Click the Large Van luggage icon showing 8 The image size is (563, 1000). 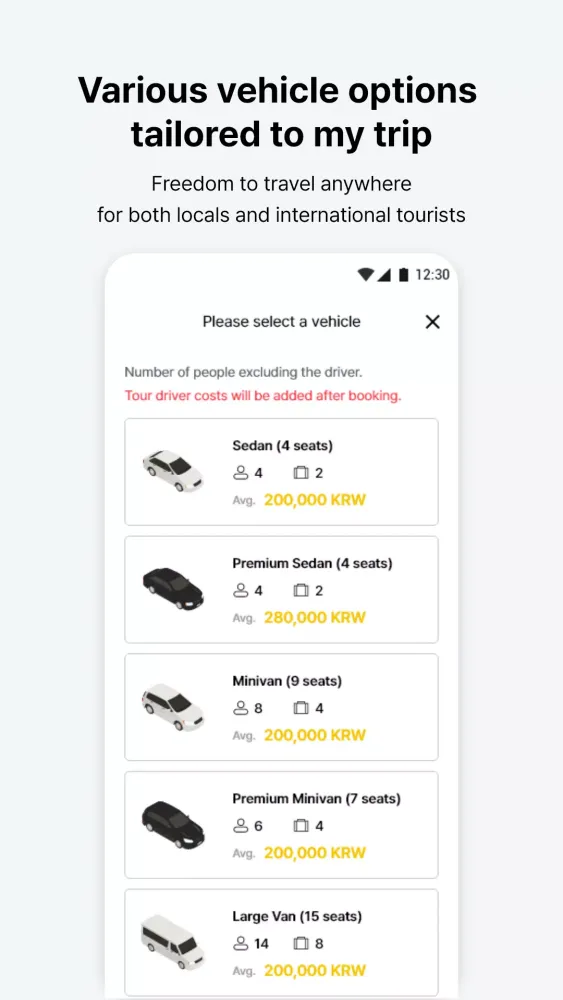click(301, 944)
